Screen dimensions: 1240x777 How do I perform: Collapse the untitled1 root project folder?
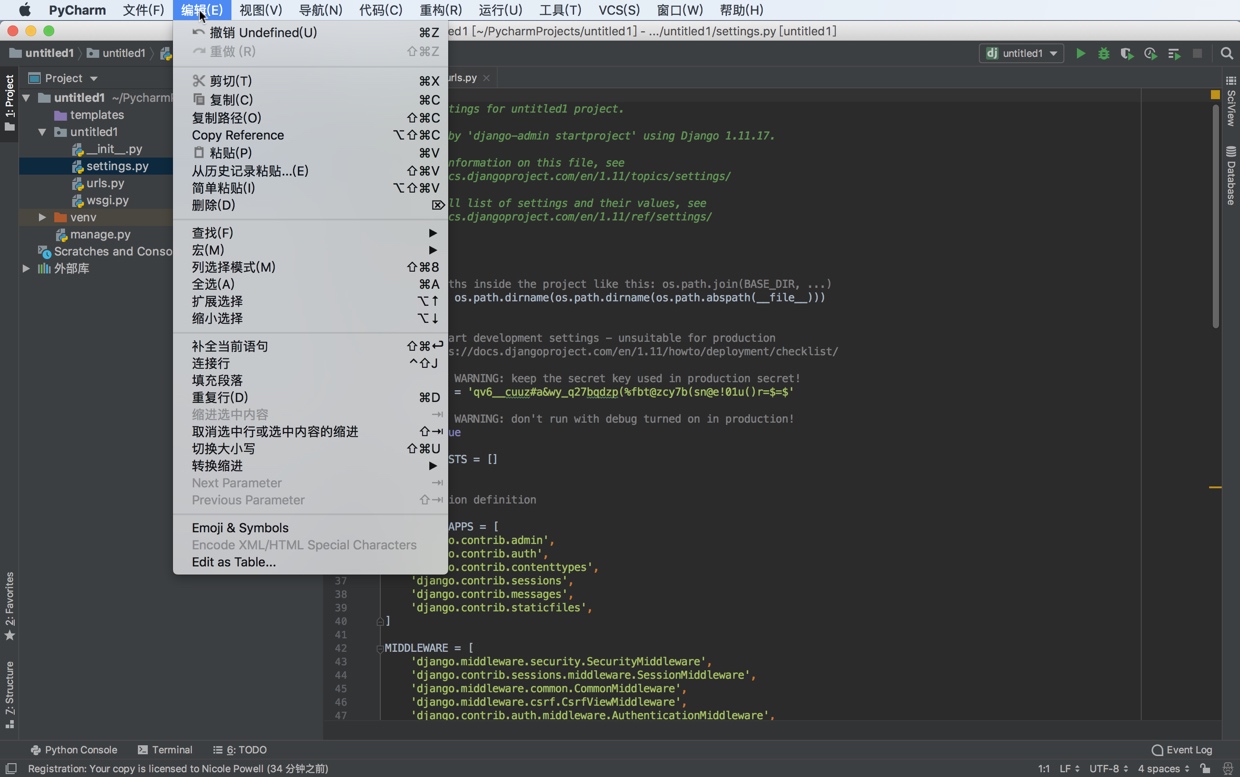27,98
